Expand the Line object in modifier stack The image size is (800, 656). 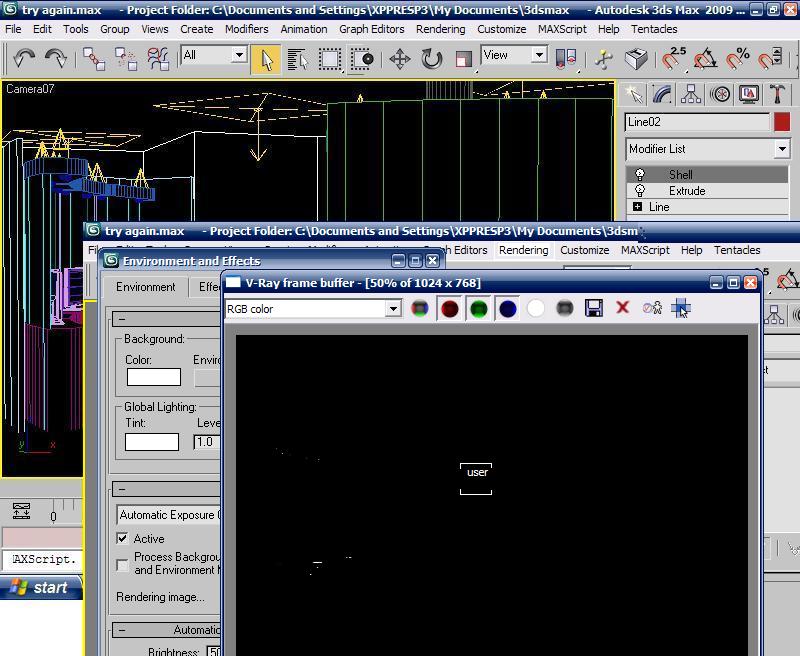click(x=637, y=207)
